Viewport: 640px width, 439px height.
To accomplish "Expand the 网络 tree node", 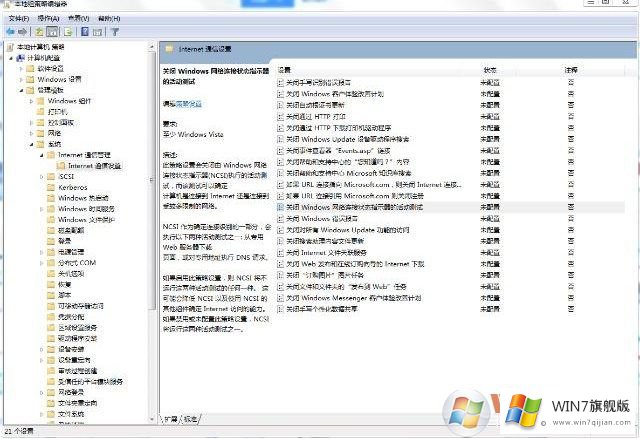I will tap(31, 133).
